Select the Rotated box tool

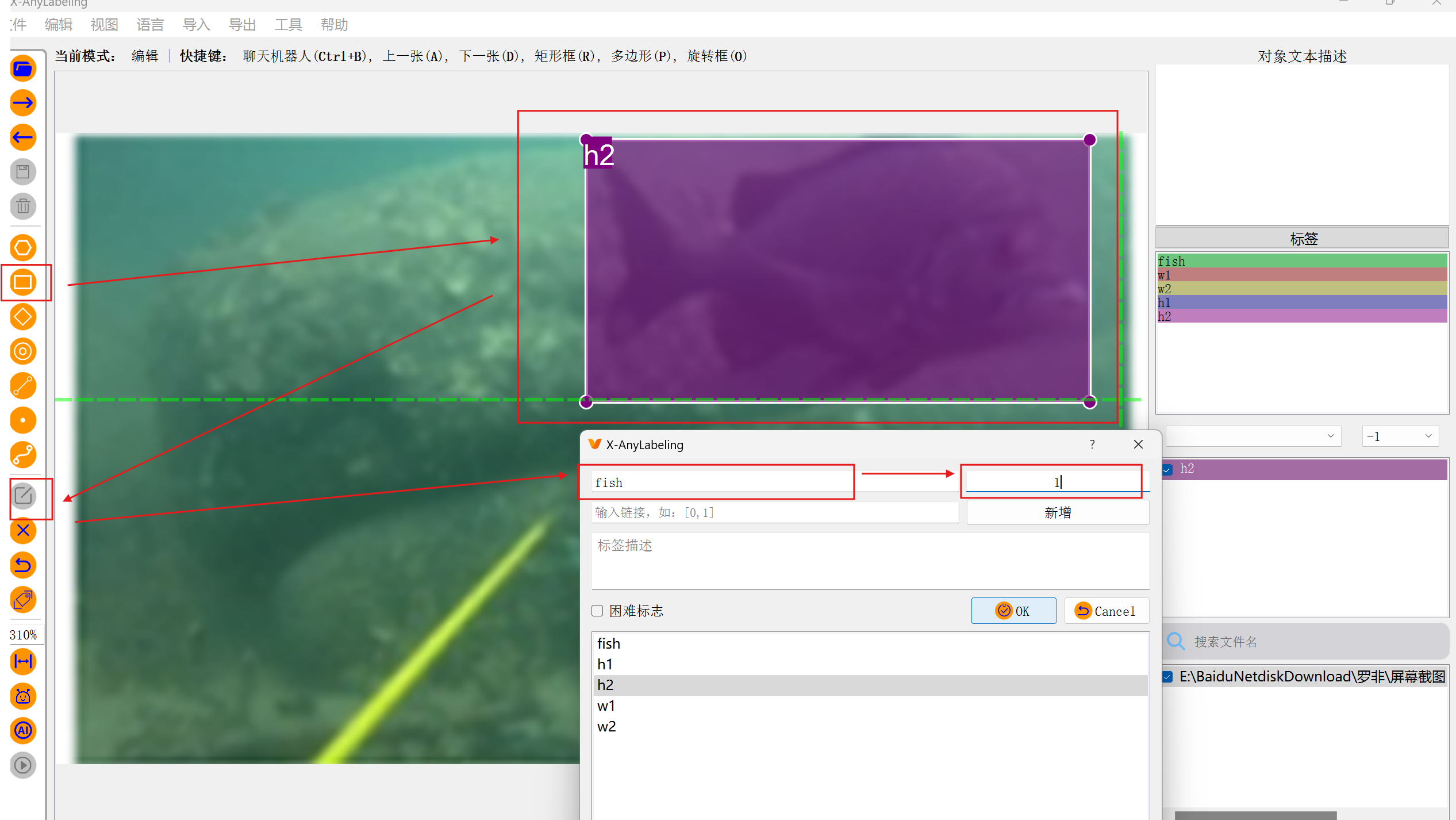pos(23,317)
